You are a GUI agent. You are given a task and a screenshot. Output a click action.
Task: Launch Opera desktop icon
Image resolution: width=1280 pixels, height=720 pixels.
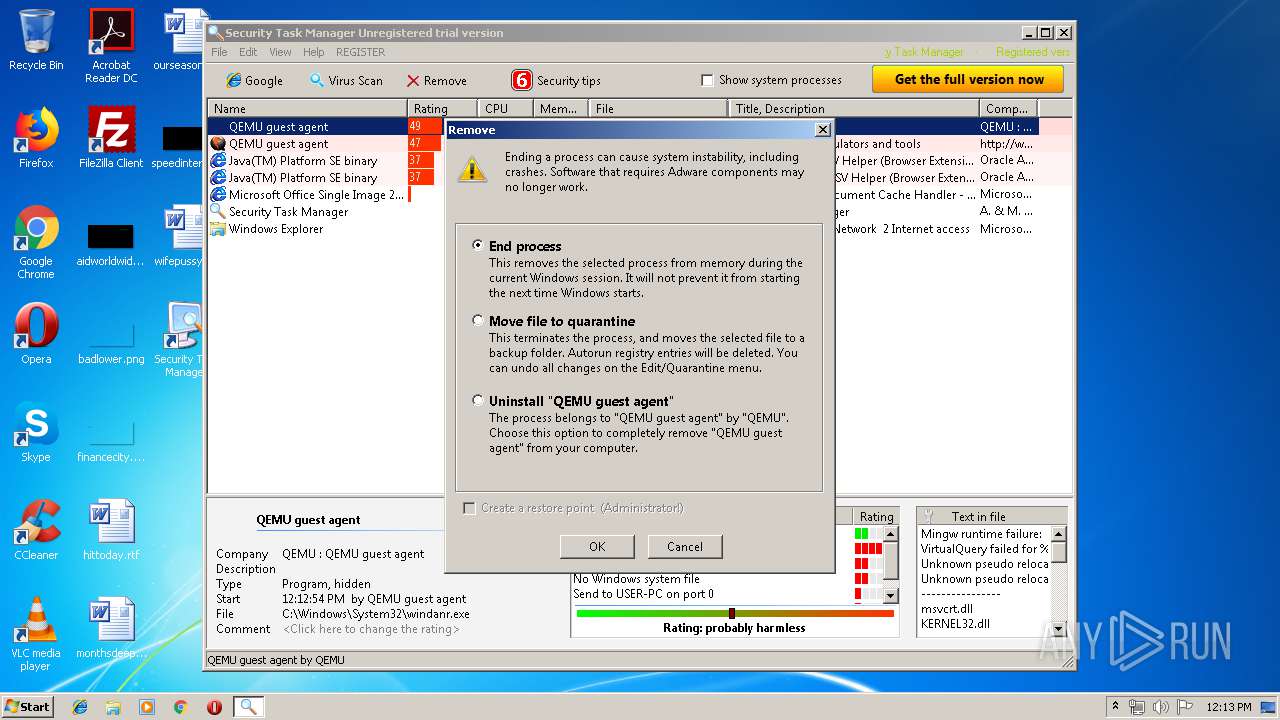(36, 333)
